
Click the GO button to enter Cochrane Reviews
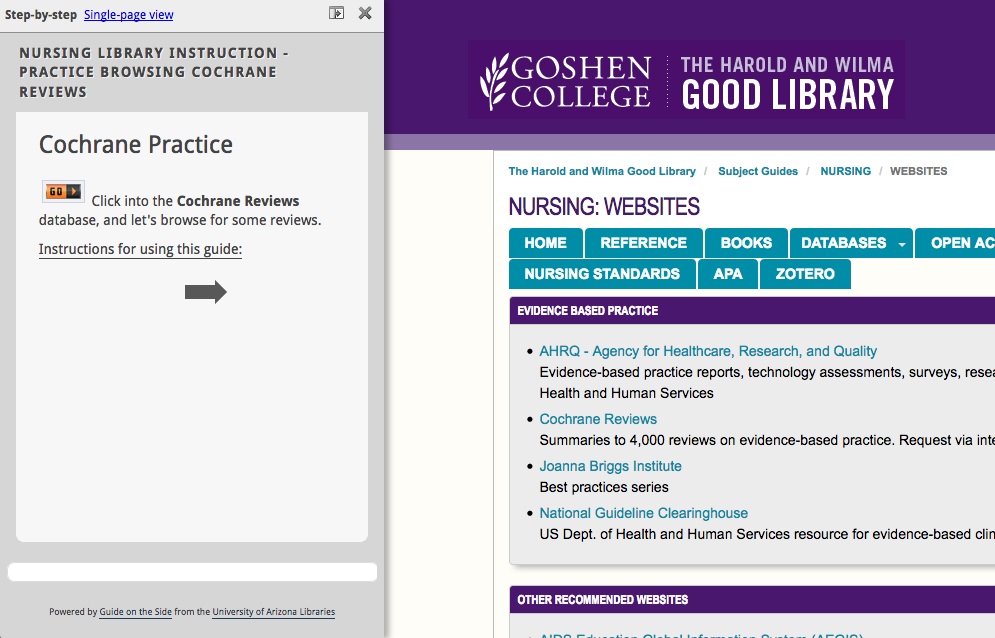[60, 189]
